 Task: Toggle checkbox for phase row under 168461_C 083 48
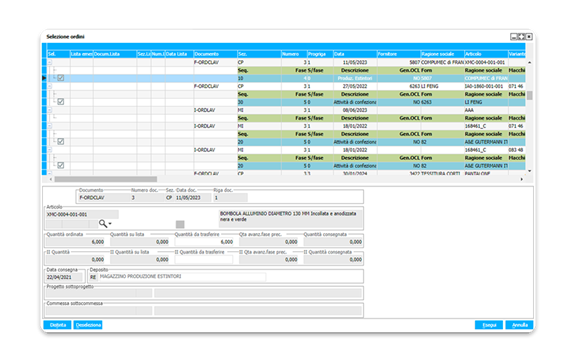[61, 165]
